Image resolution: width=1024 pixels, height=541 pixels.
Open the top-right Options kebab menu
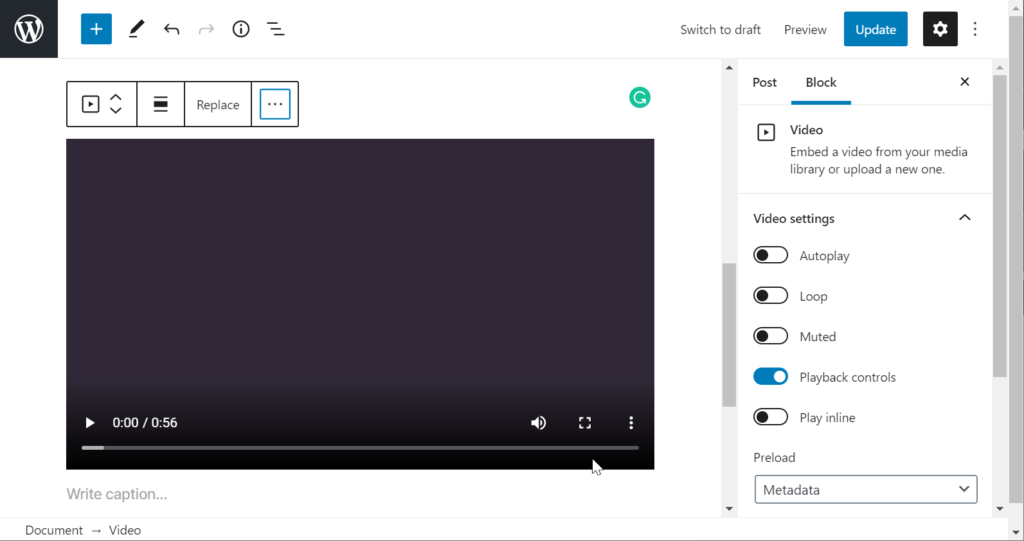tap(975, 29)
